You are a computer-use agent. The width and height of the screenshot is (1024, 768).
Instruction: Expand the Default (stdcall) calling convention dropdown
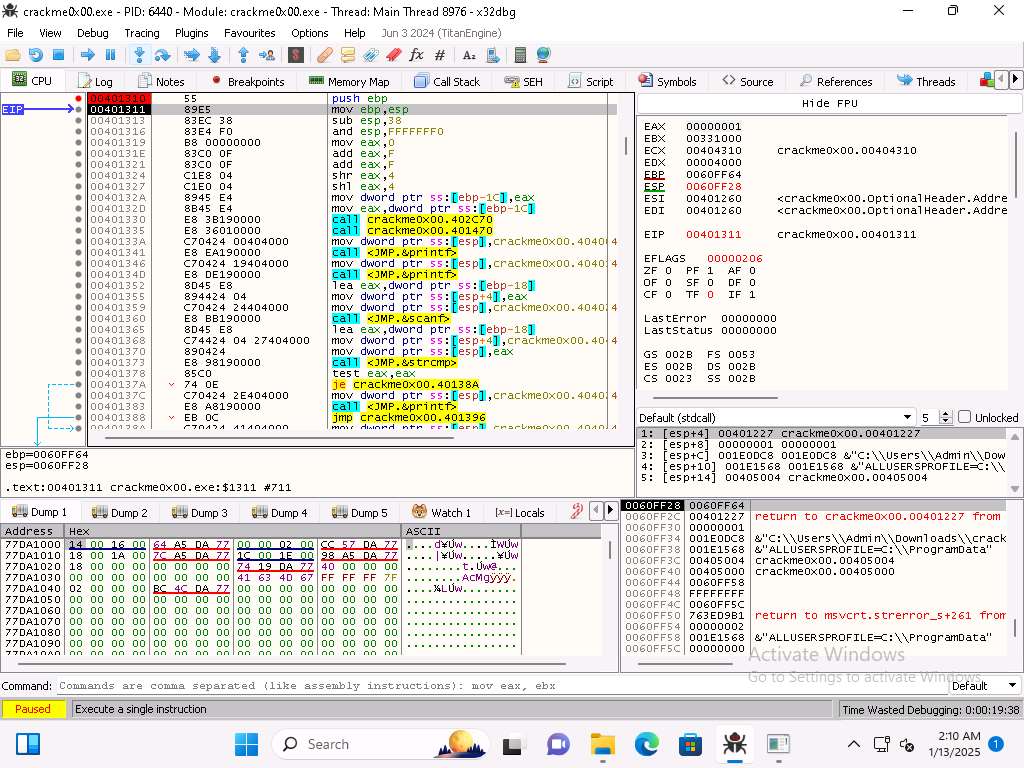point(908,417)
